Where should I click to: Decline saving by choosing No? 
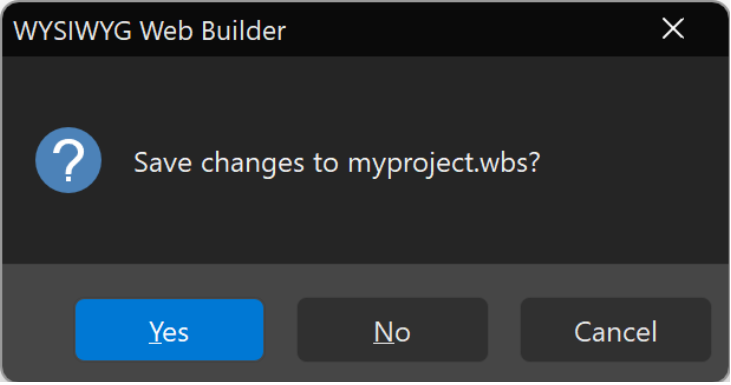point(393,330)
